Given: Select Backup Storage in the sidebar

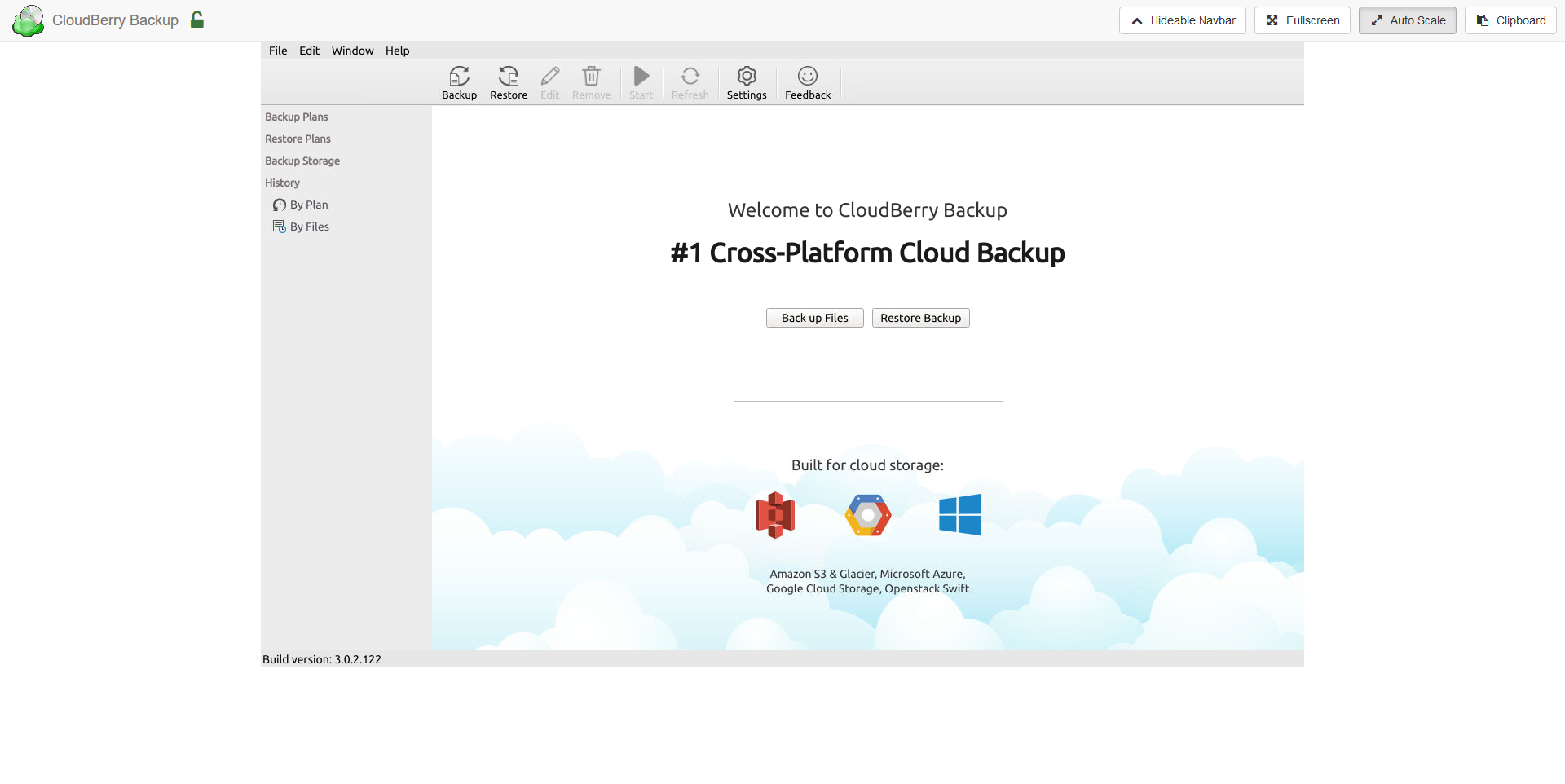Looking at the screenshot, I should pyautogui.click(x=302, y=161).
